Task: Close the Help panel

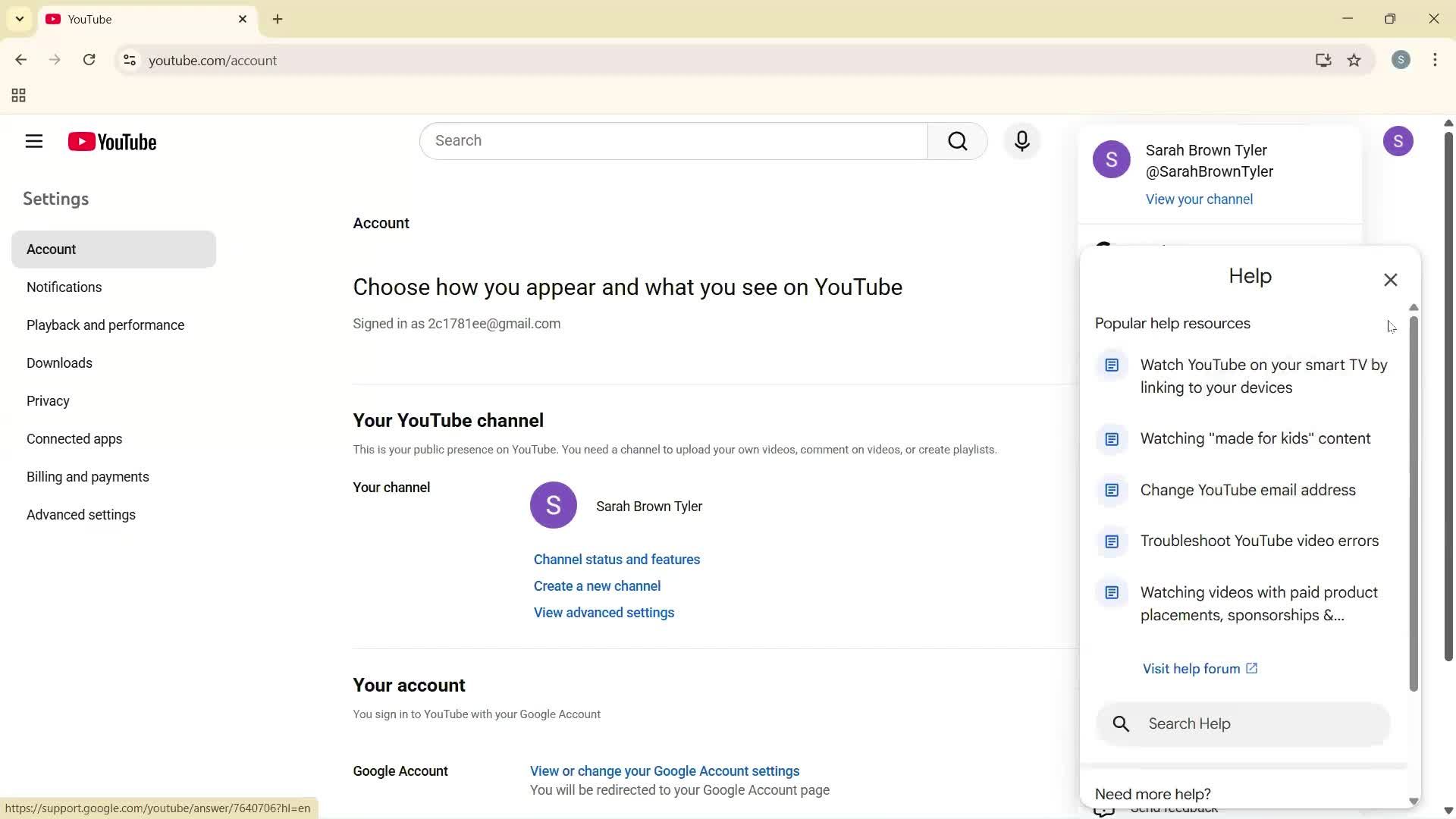Action: [x=1391, y=279]
